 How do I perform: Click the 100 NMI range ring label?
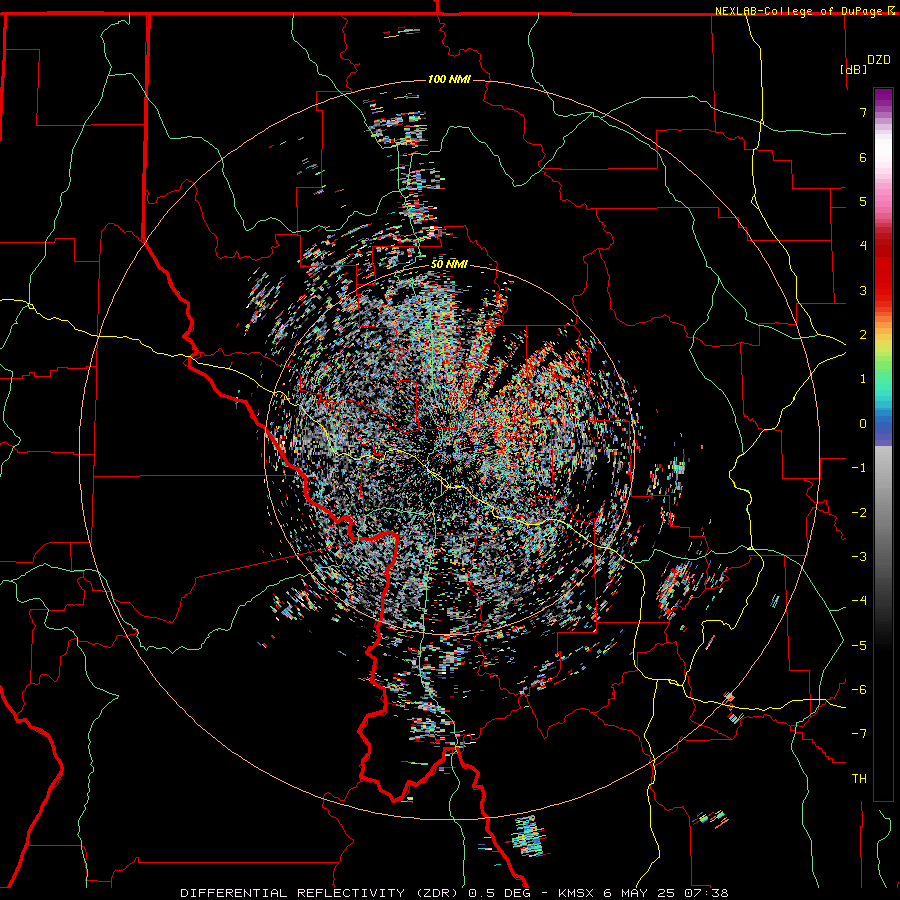point(449,79)
